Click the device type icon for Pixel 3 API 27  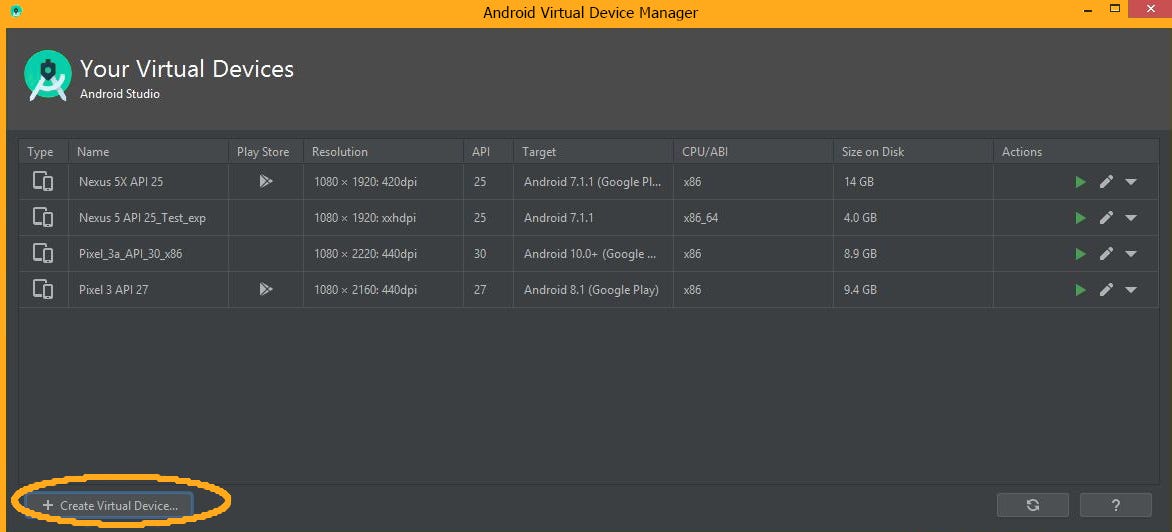[43, 289]
